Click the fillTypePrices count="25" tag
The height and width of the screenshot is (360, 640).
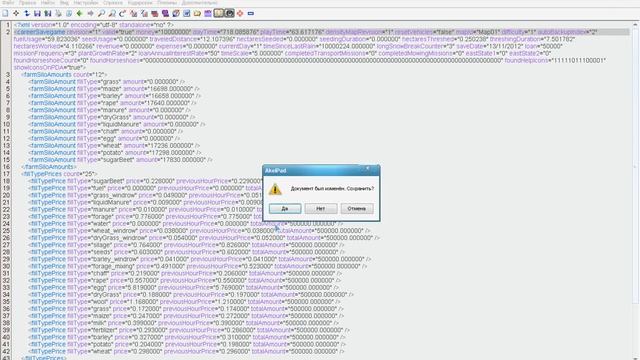coord(59,174)
